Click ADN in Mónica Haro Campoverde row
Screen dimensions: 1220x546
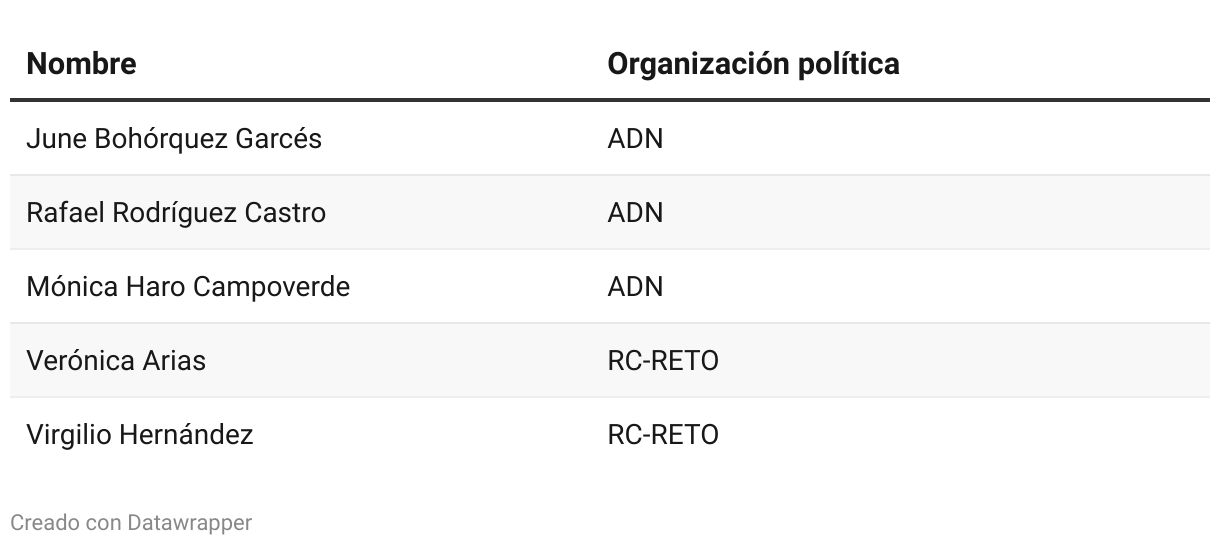tap(635, 287)
